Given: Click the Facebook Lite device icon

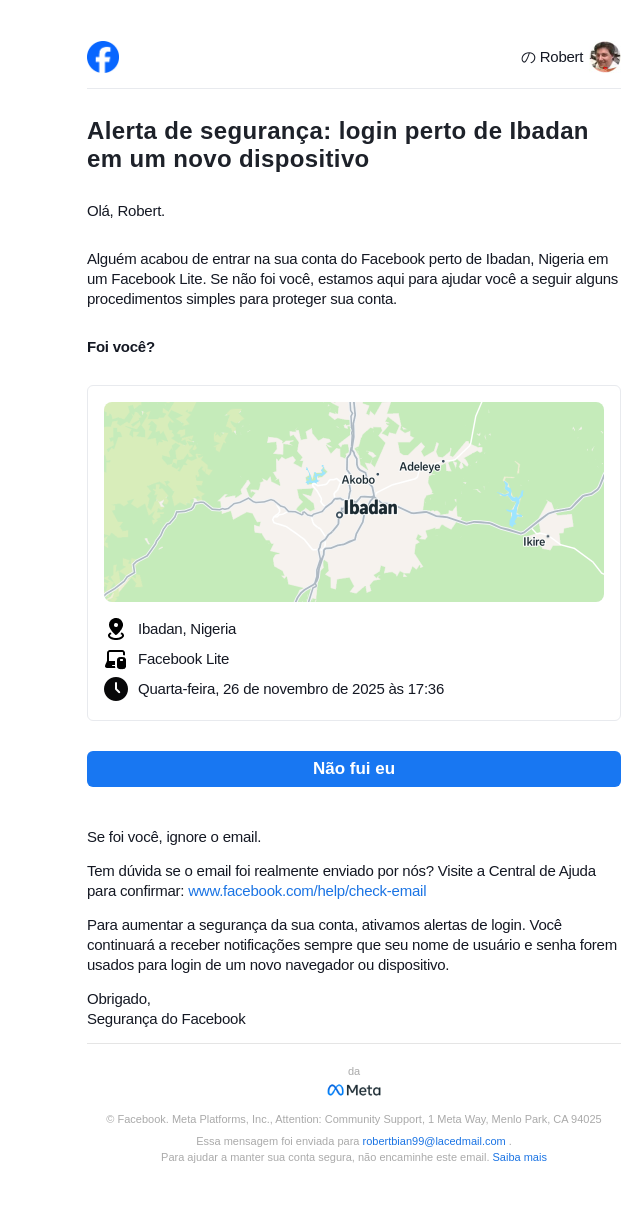Looking at the screenshot, I should tap(116, 659).
